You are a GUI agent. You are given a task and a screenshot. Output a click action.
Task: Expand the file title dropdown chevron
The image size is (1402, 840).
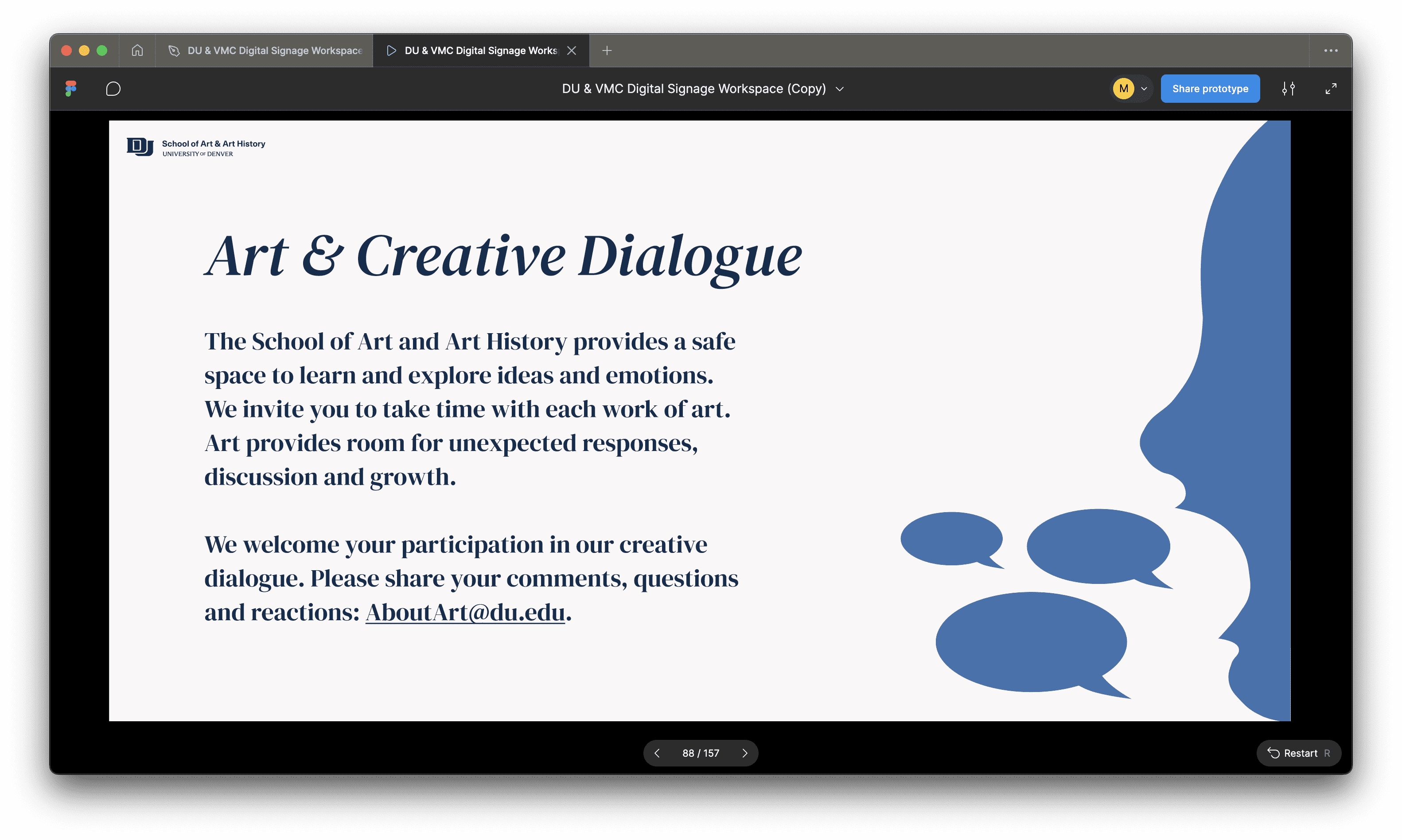click(840, 89)
